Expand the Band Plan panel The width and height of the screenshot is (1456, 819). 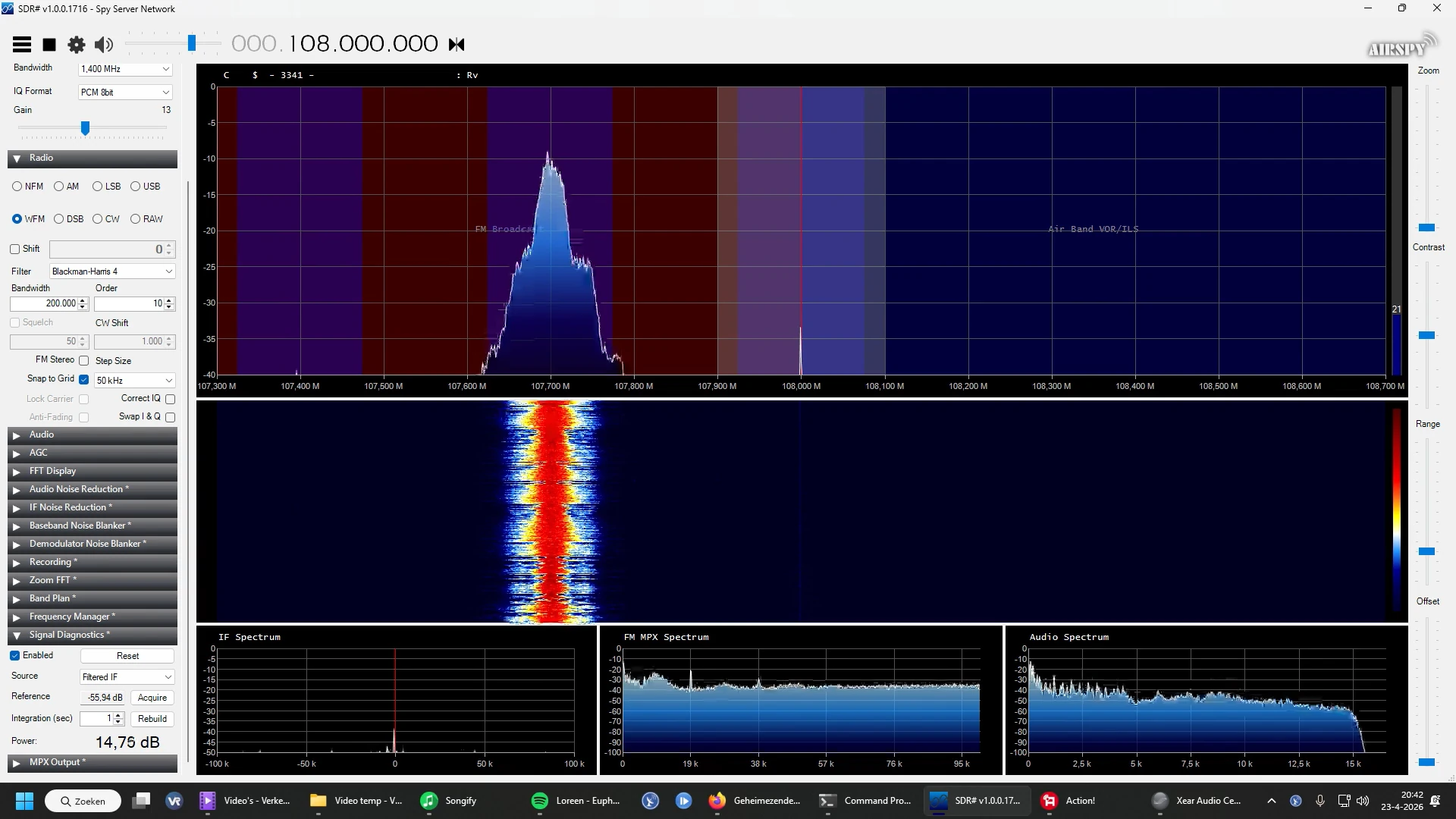pos(17,599)
